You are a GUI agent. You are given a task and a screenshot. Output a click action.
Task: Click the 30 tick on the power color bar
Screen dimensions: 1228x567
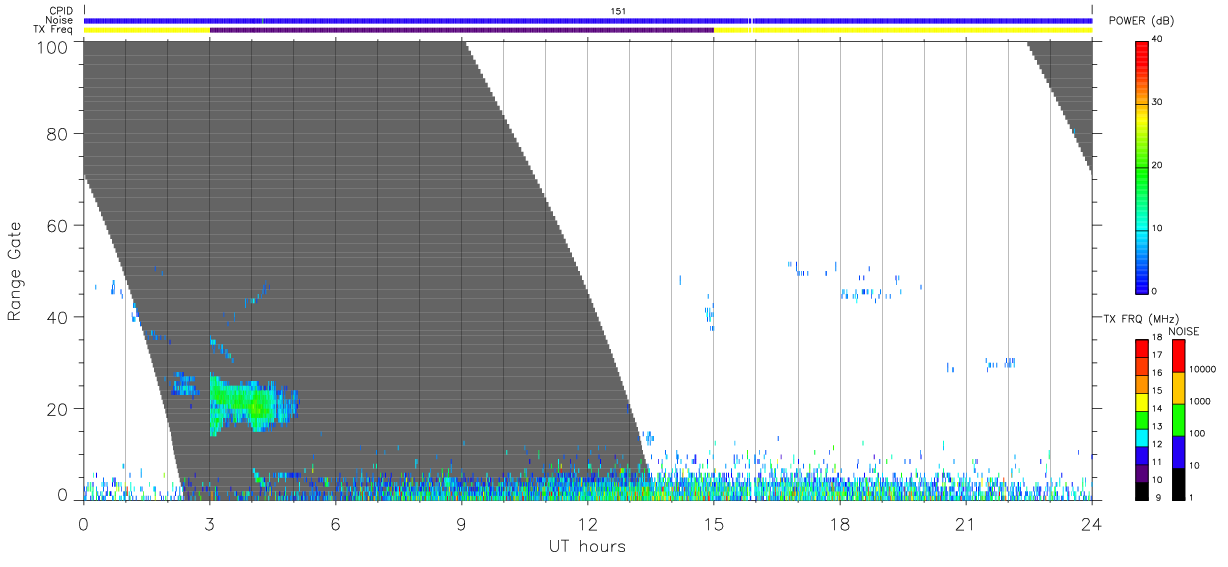pos(1158,102)
